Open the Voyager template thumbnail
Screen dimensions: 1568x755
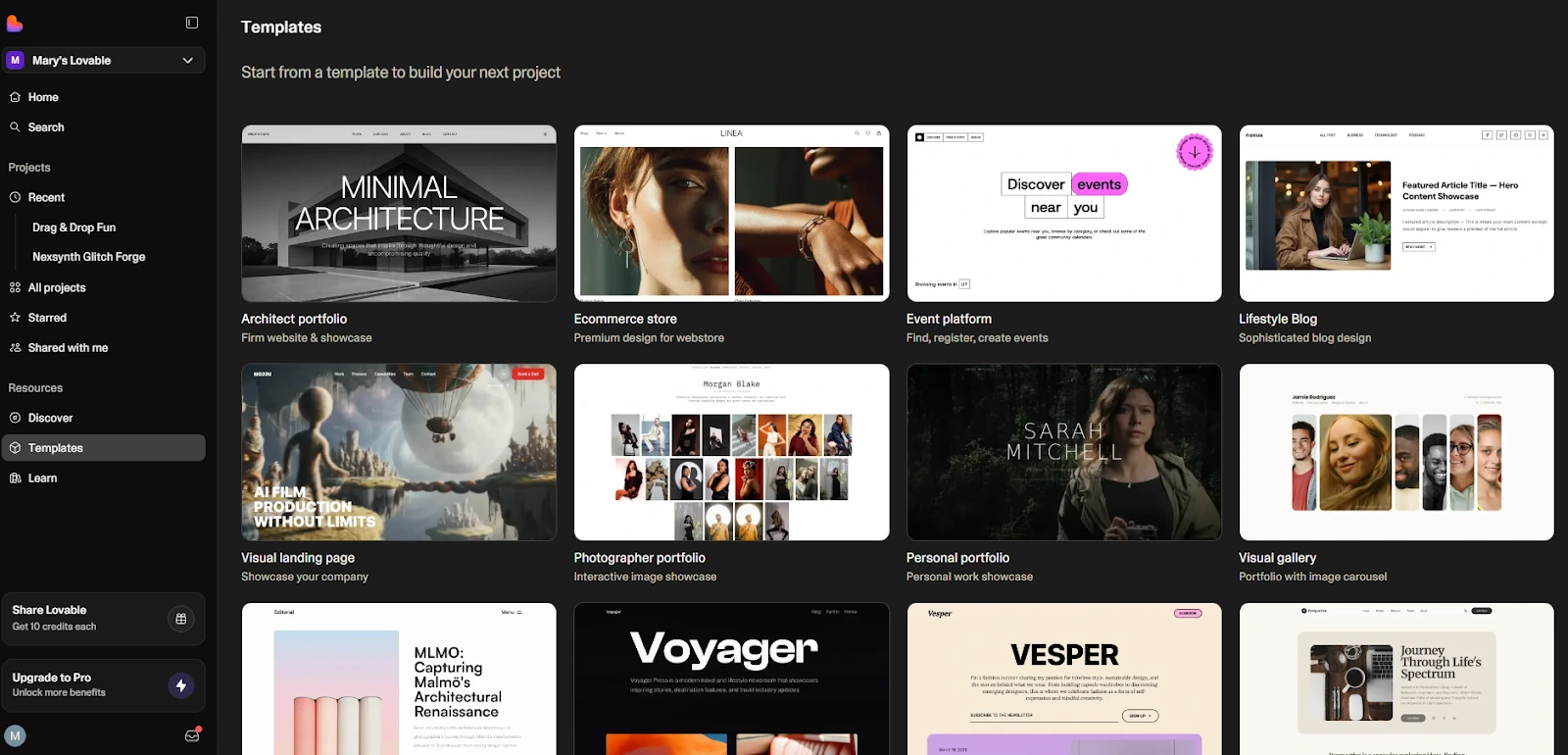click(x=731, y=679)
